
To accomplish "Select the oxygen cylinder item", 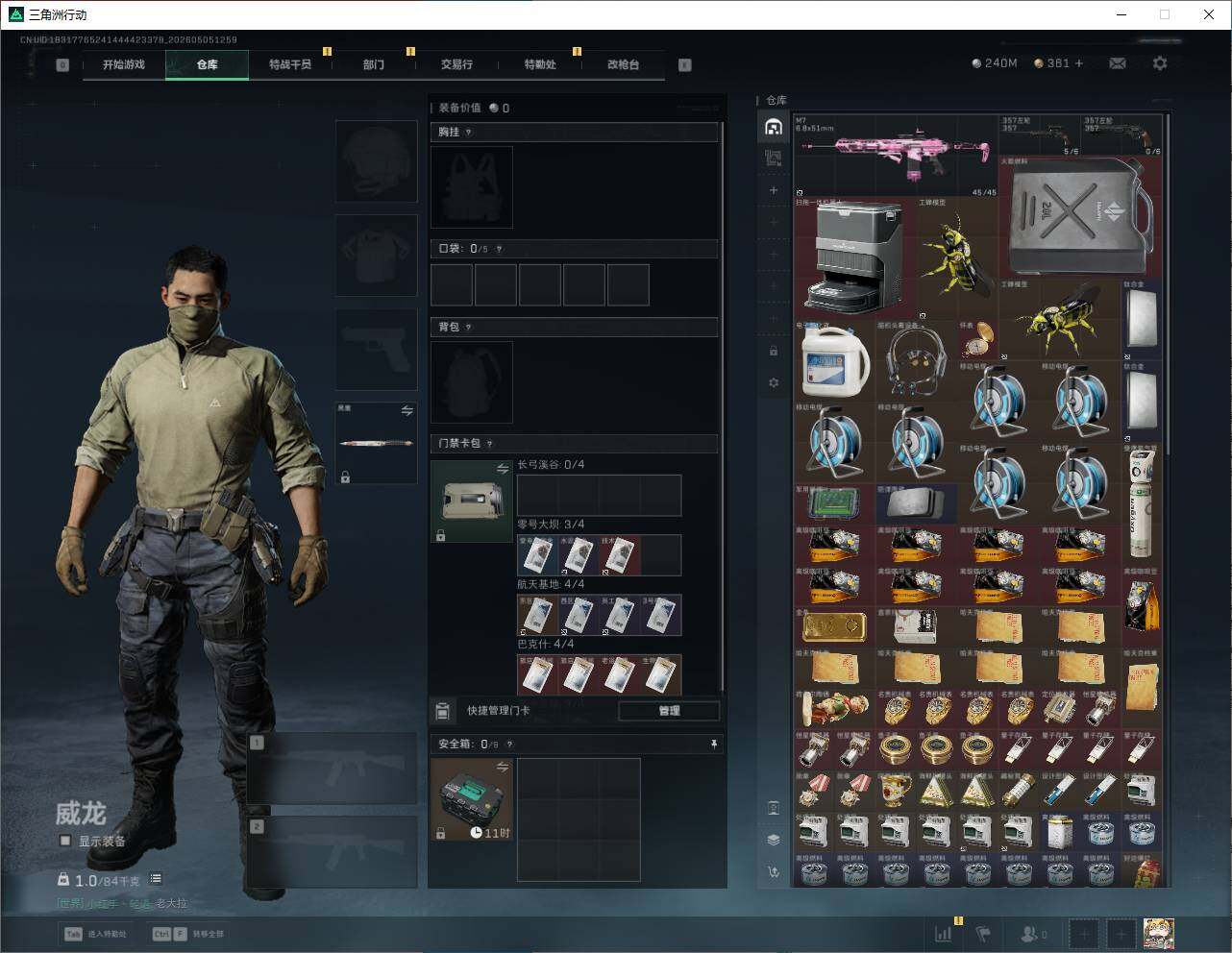I will click(x=1141, y=503).
